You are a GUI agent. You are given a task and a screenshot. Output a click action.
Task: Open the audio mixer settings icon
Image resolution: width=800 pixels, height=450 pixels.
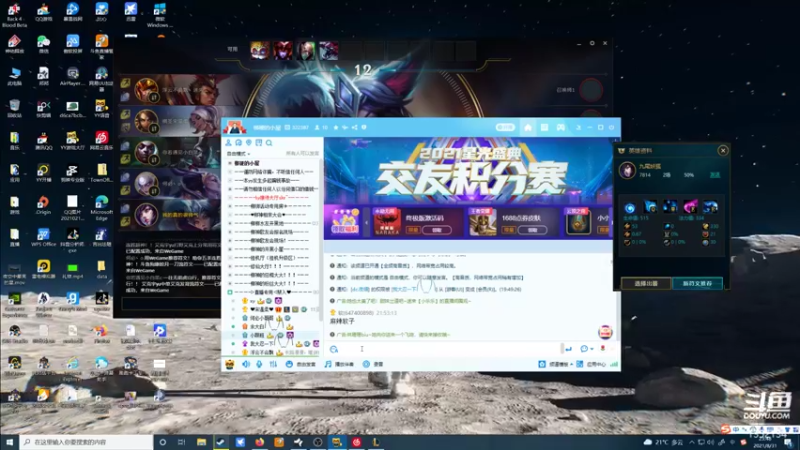pos(273,364)
